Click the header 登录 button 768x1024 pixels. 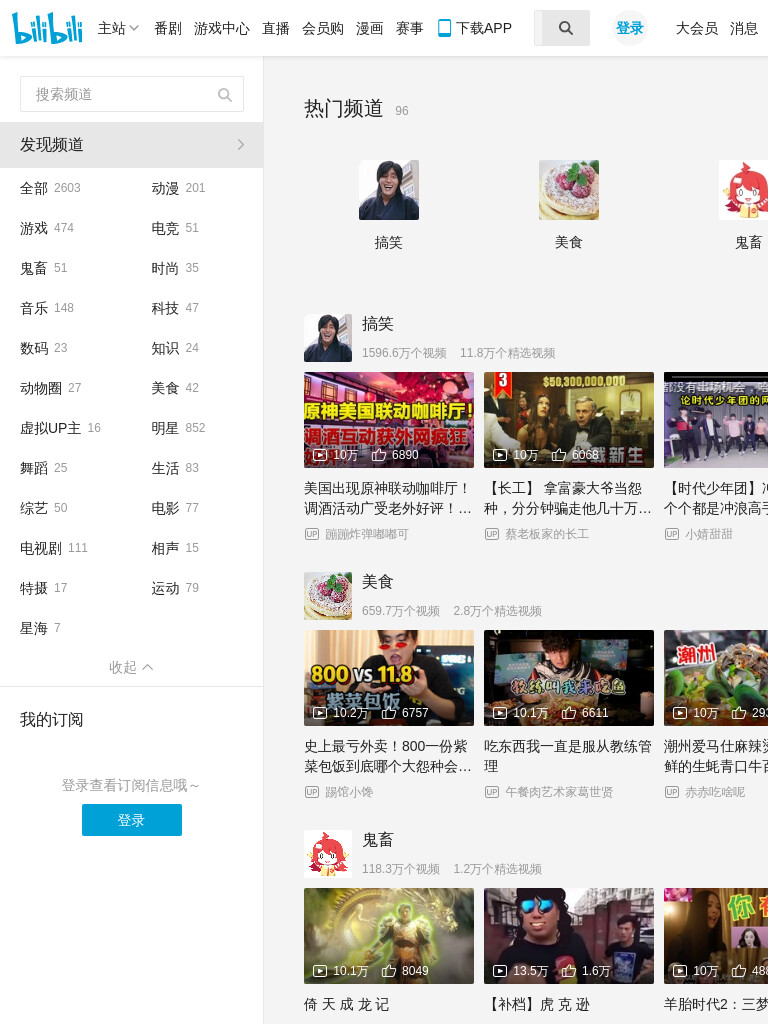click(x=630, y=28)
